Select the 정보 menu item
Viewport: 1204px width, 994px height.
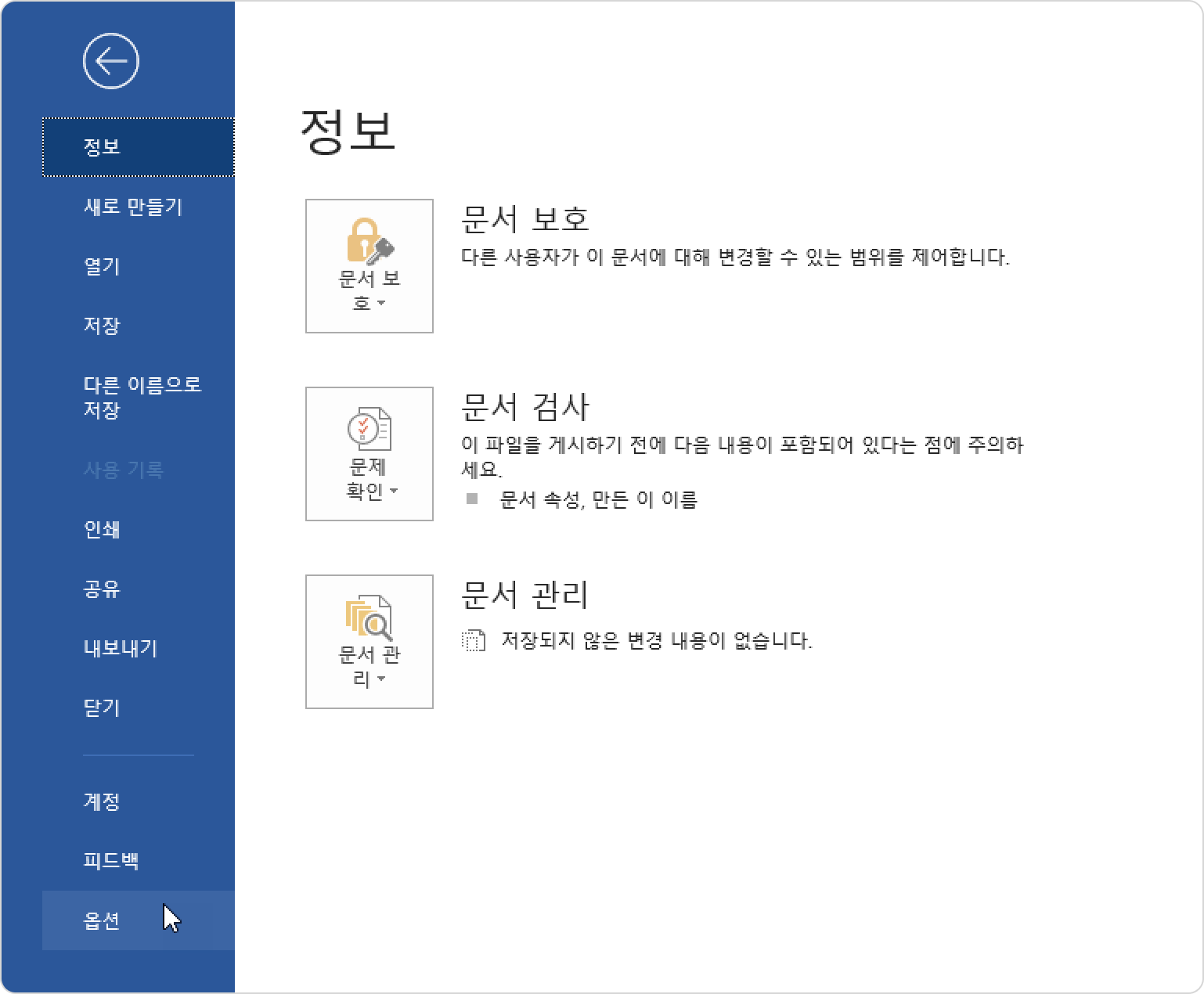(x=139, y=147)
